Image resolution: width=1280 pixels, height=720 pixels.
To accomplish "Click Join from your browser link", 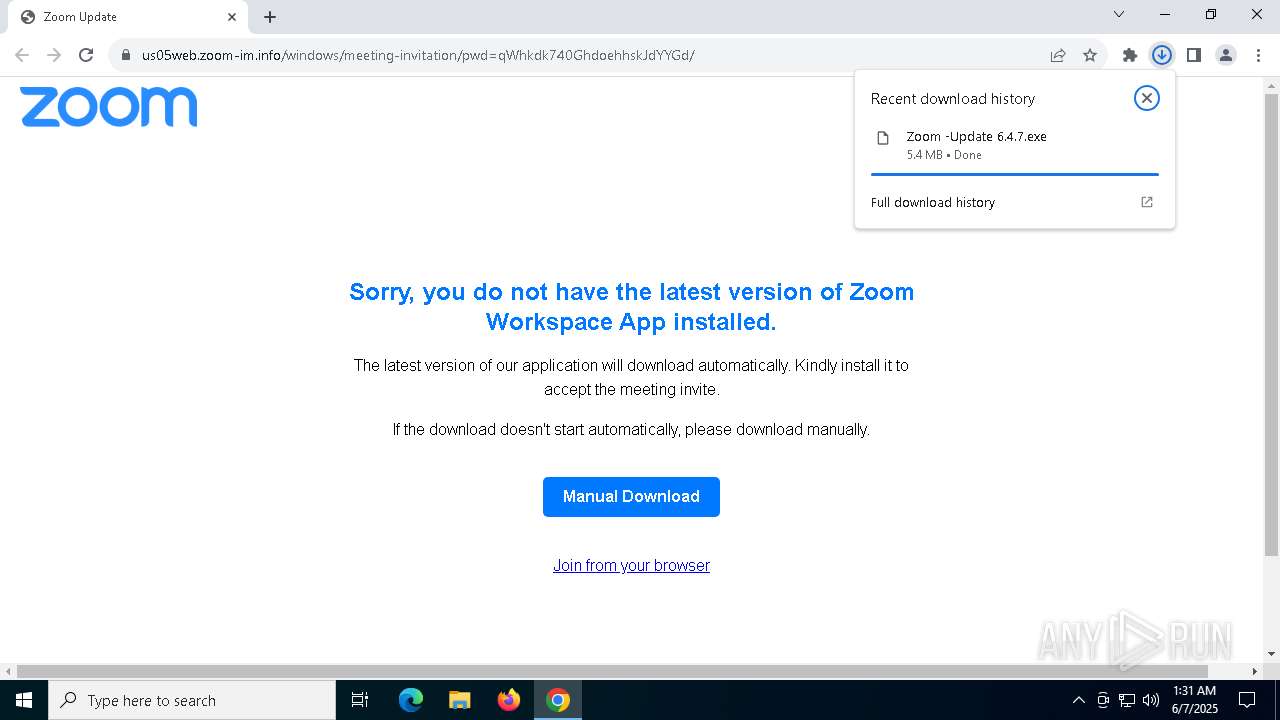I will pos(631,566).
